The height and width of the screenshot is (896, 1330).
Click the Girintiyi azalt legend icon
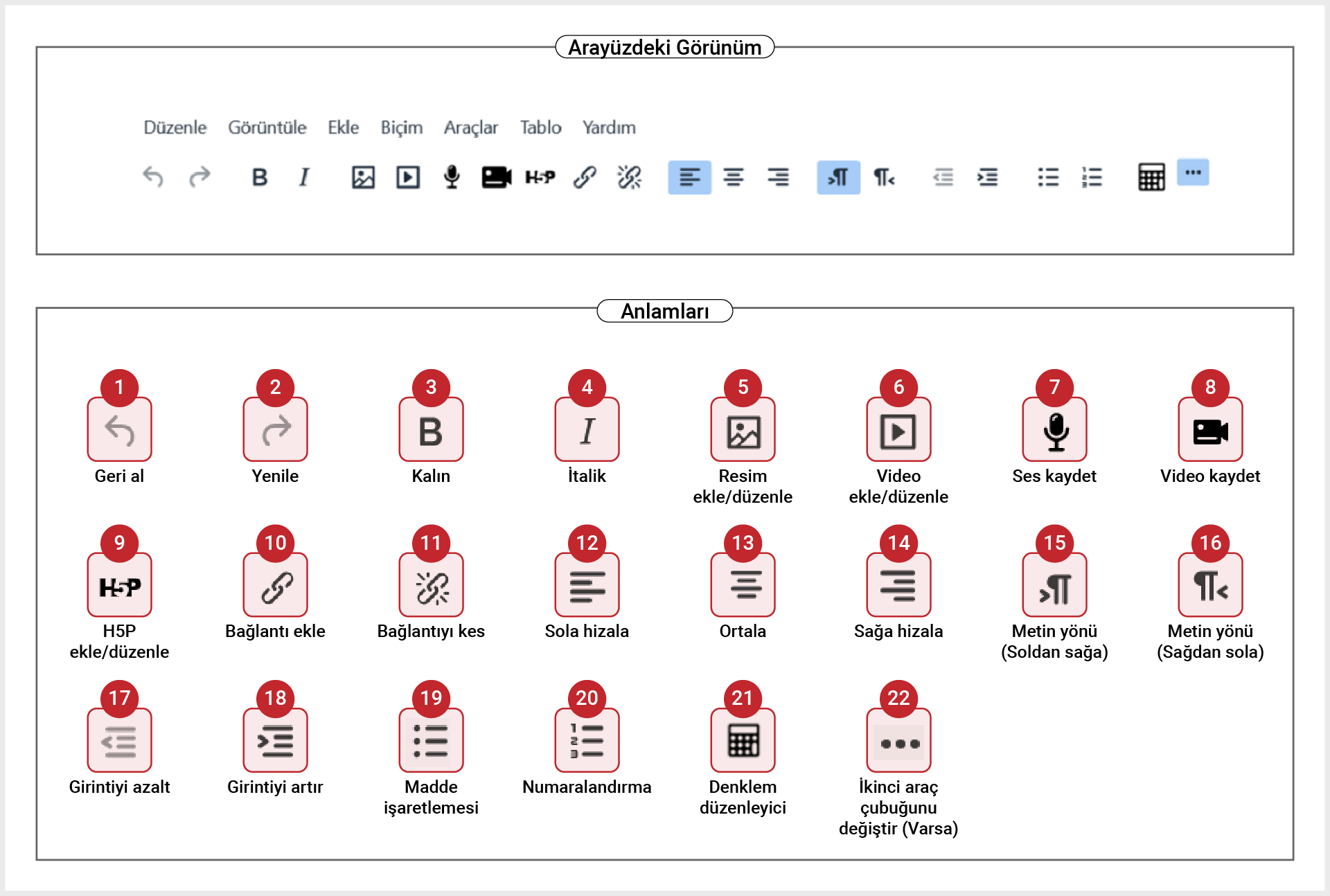tap(119, 741)
